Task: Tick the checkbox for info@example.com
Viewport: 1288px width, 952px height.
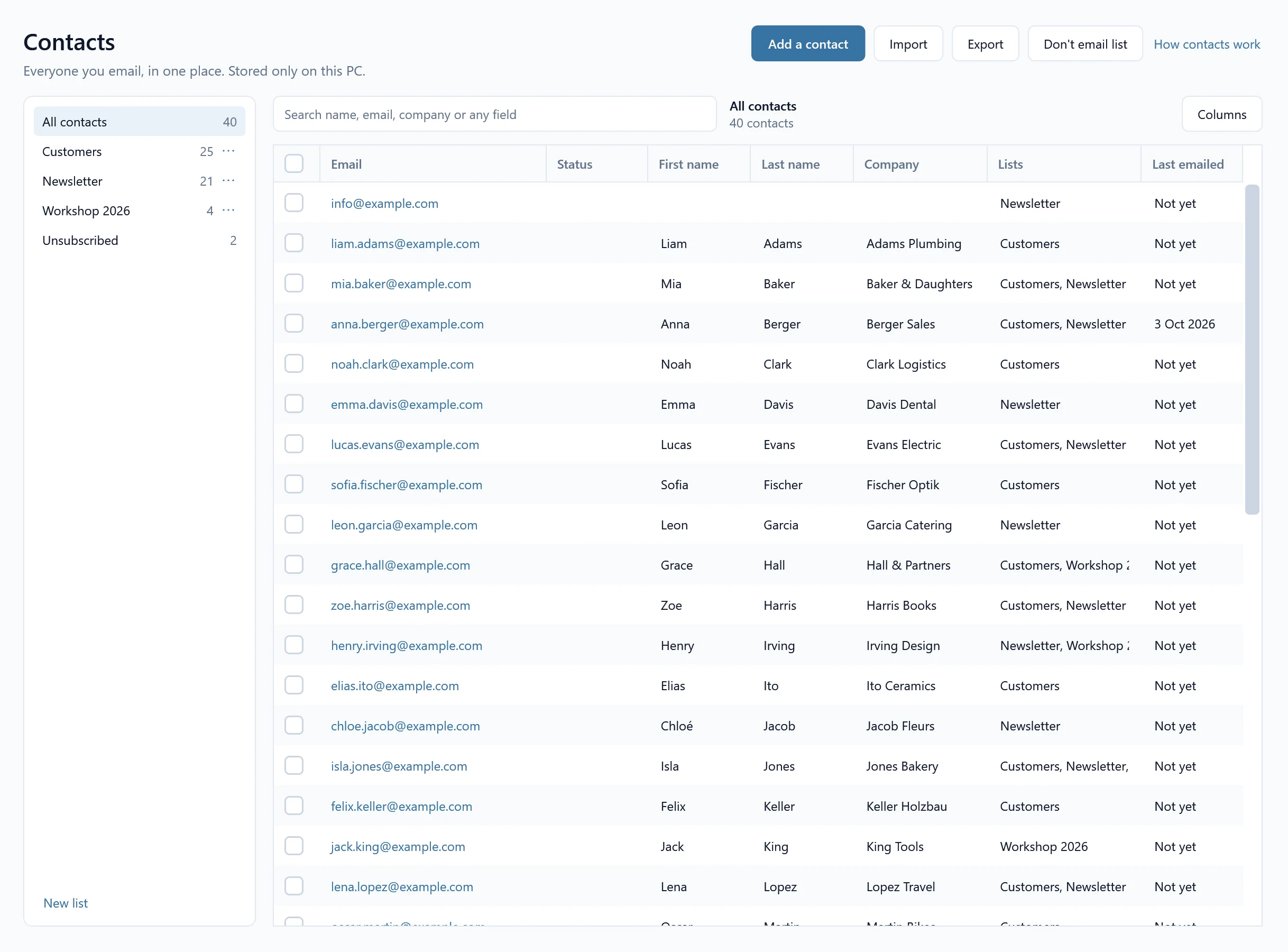Action: 294,203
